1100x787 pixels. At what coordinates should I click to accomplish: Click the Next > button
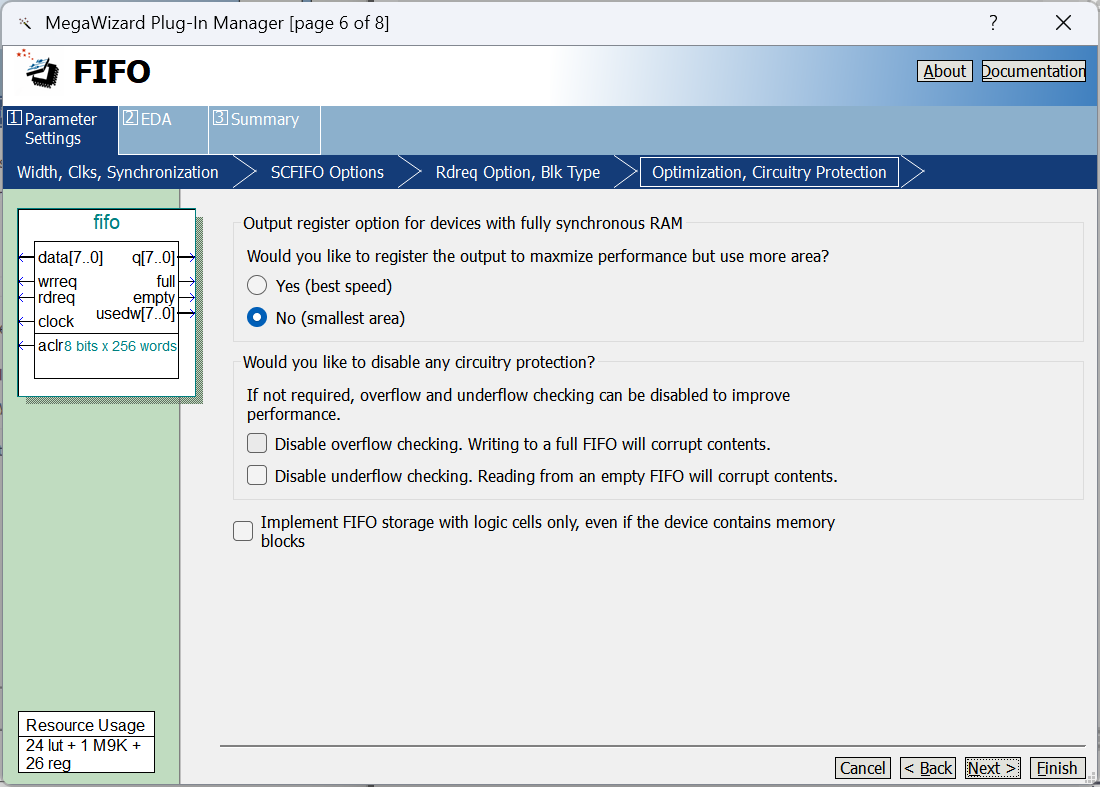click(x=993, y=768)
